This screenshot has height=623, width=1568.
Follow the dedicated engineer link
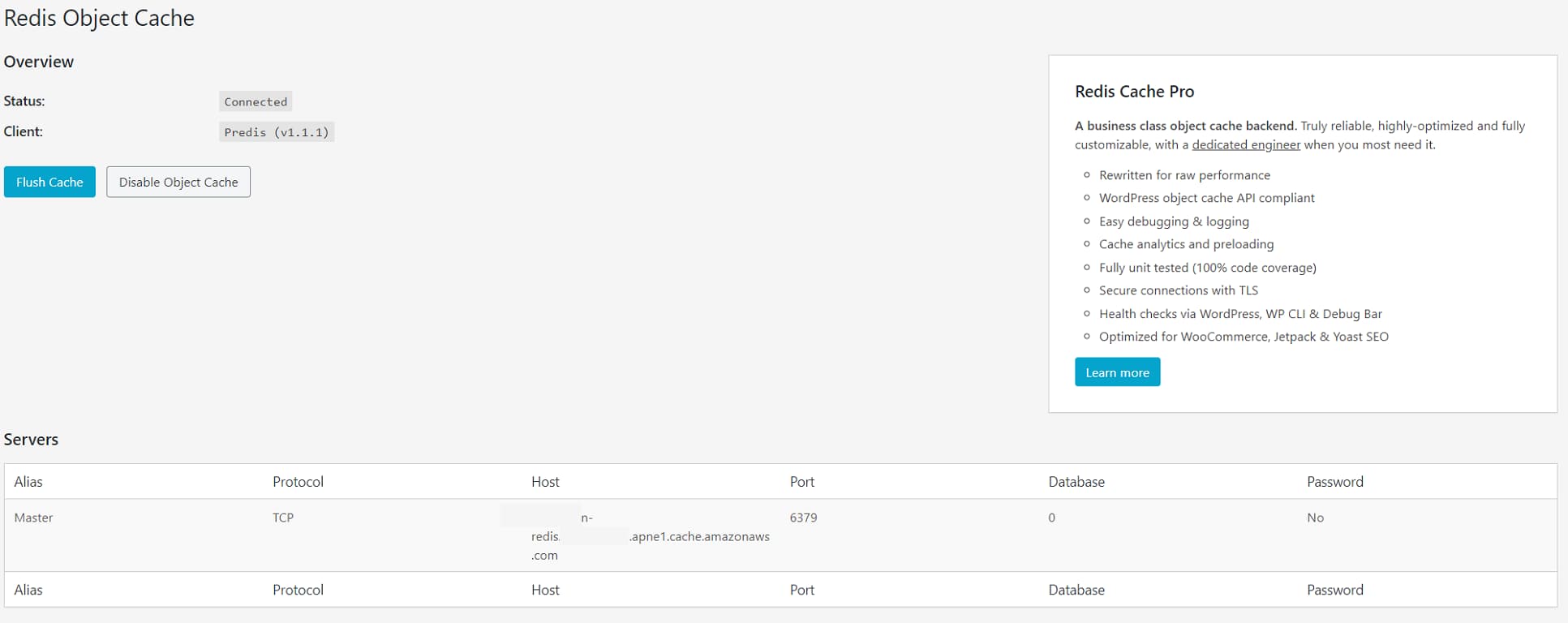pyautogui.click(x=1246, y=144)
